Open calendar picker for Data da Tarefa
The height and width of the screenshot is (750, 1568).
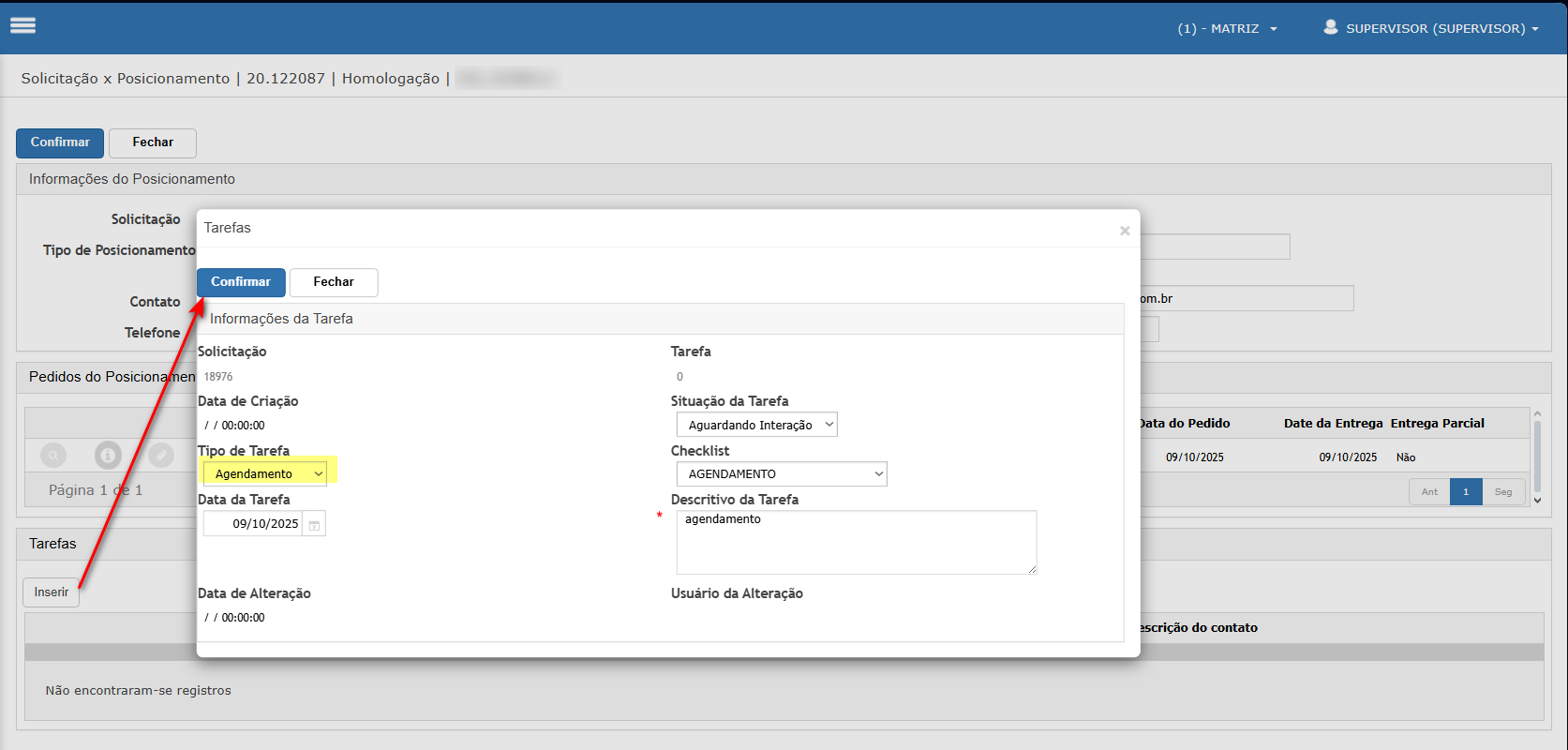315,525
